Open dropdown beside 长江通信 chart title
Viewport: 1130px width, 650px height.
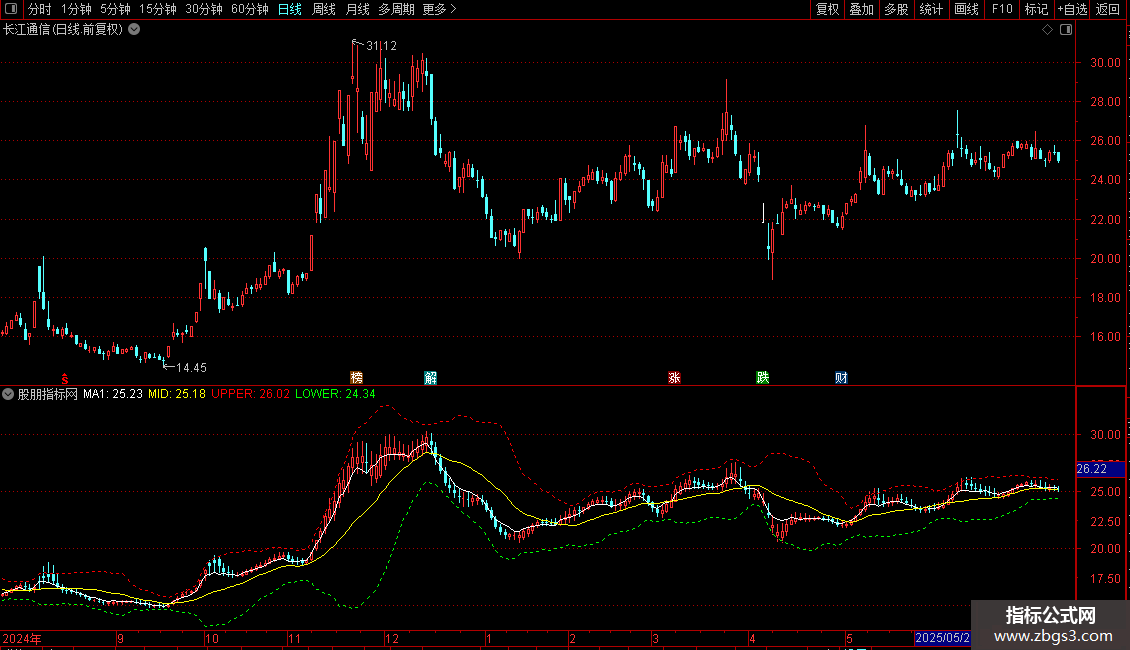click(134, 30)
